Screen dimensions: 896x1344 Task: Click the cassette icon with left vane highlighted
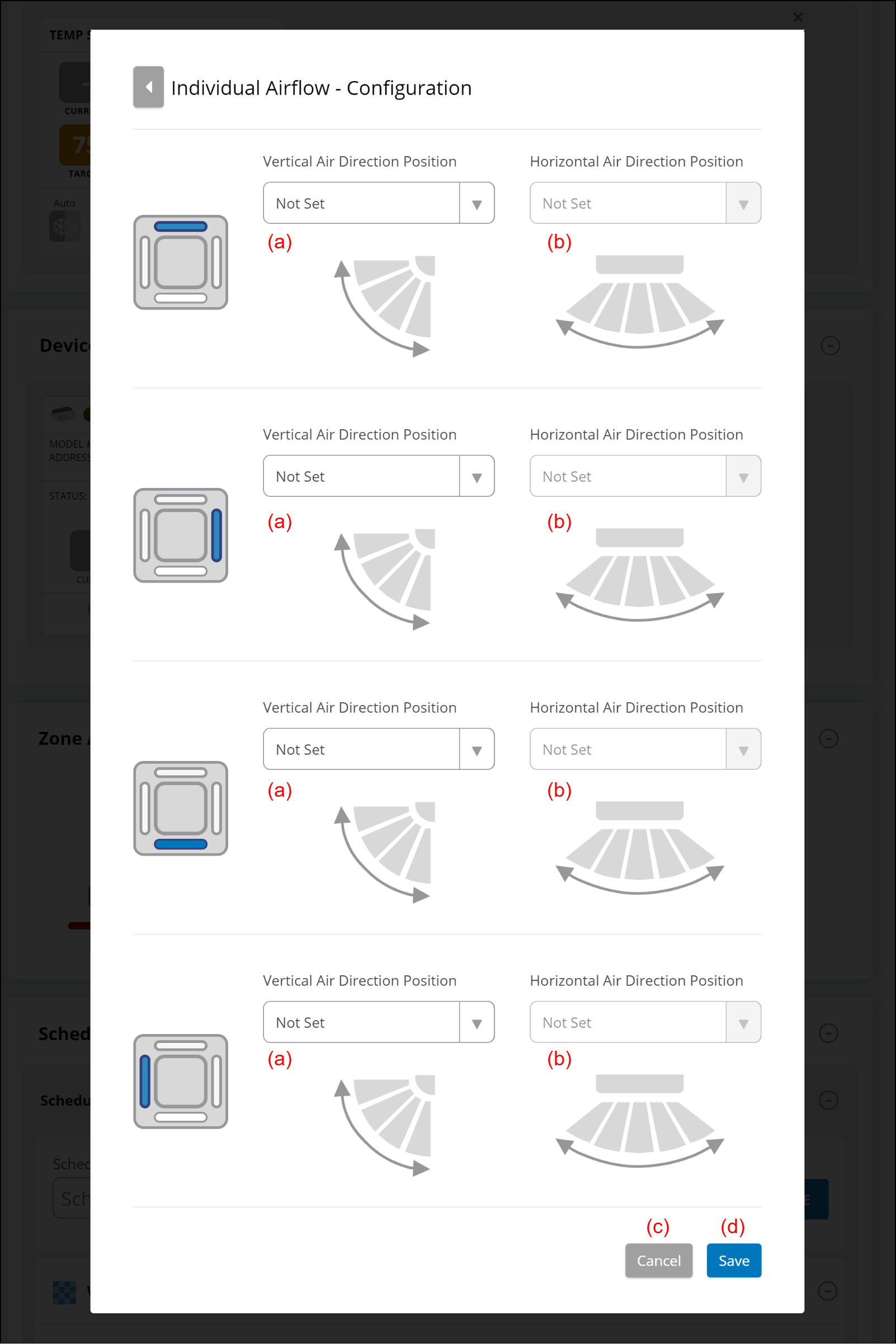point(181,1080)
